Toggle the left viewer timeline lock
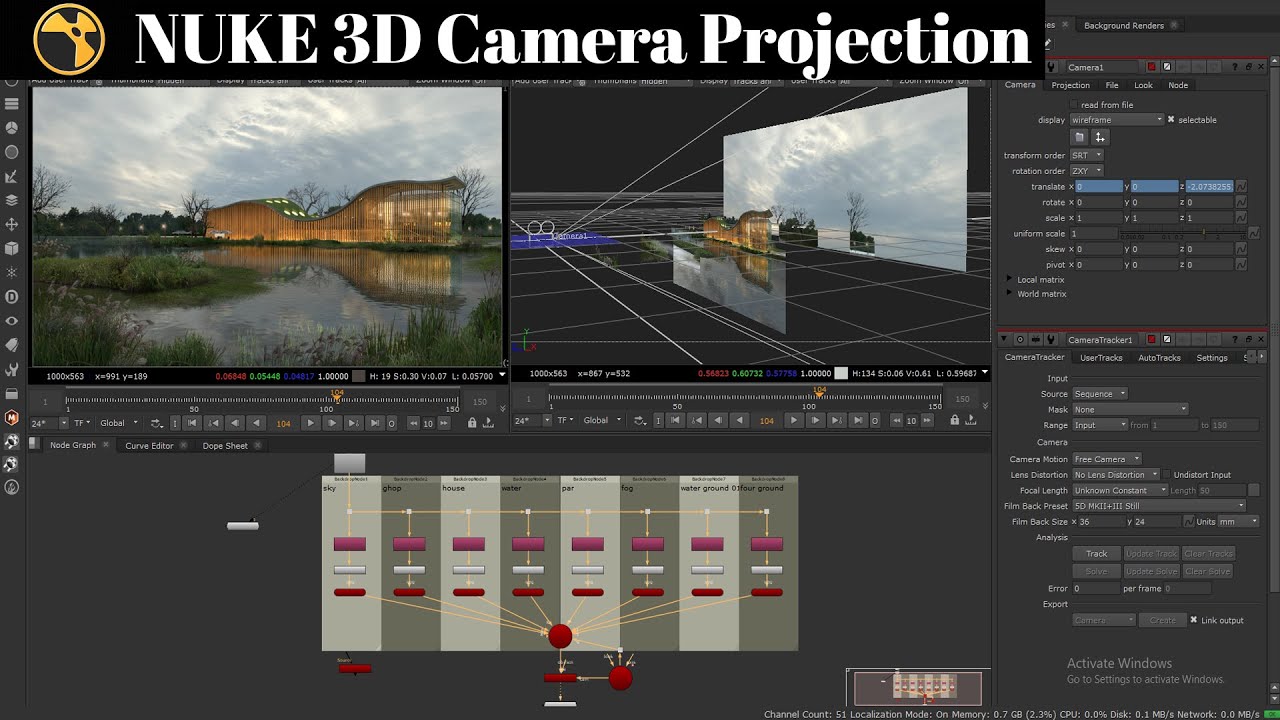The height and width of the screenshot is (720, 1280). tap(472, 423)
